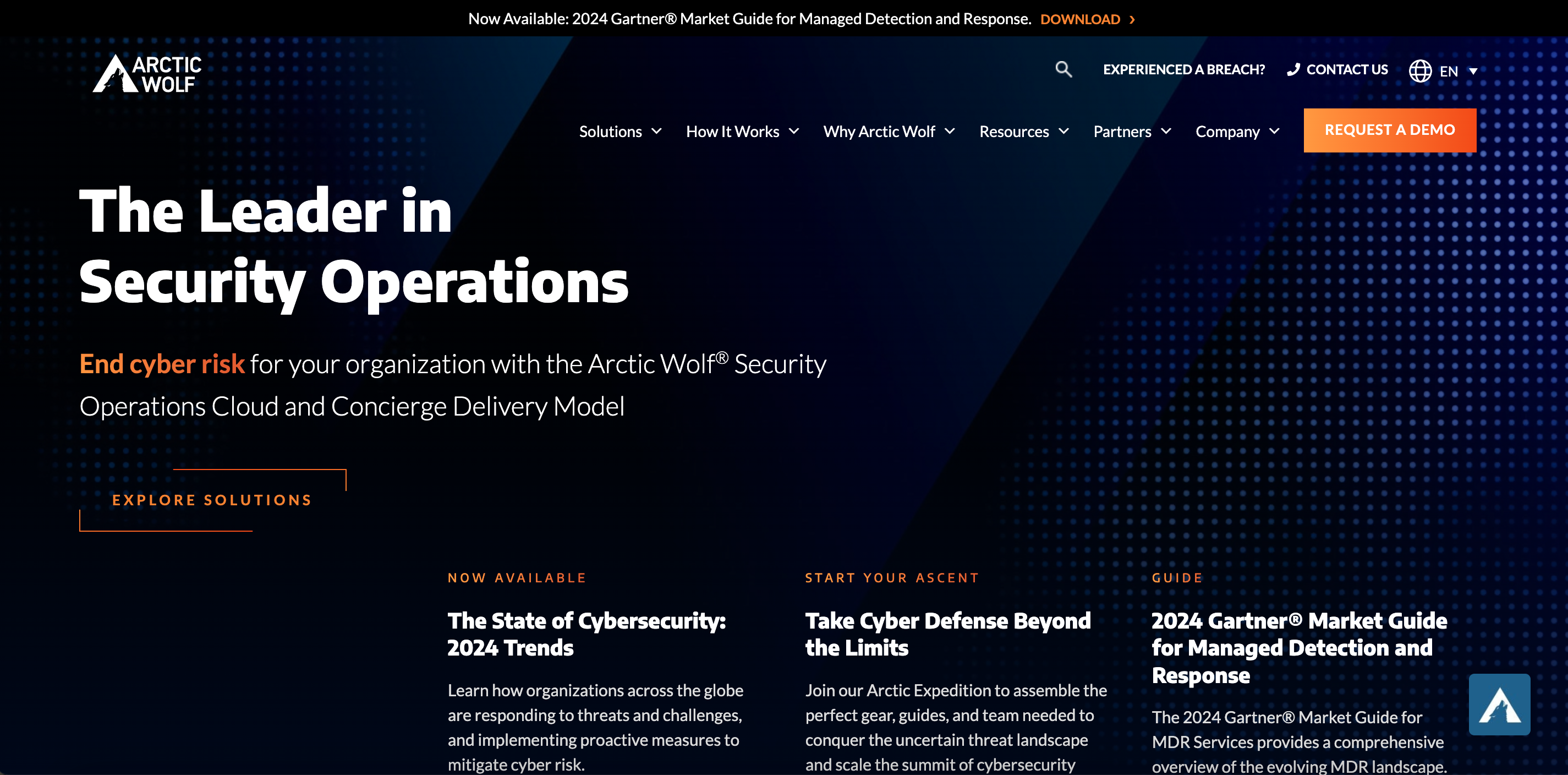The height and width of the screenshot is (775, 1568).
Task: Expand the Company menu chevron
Action: pos(1275,131)
